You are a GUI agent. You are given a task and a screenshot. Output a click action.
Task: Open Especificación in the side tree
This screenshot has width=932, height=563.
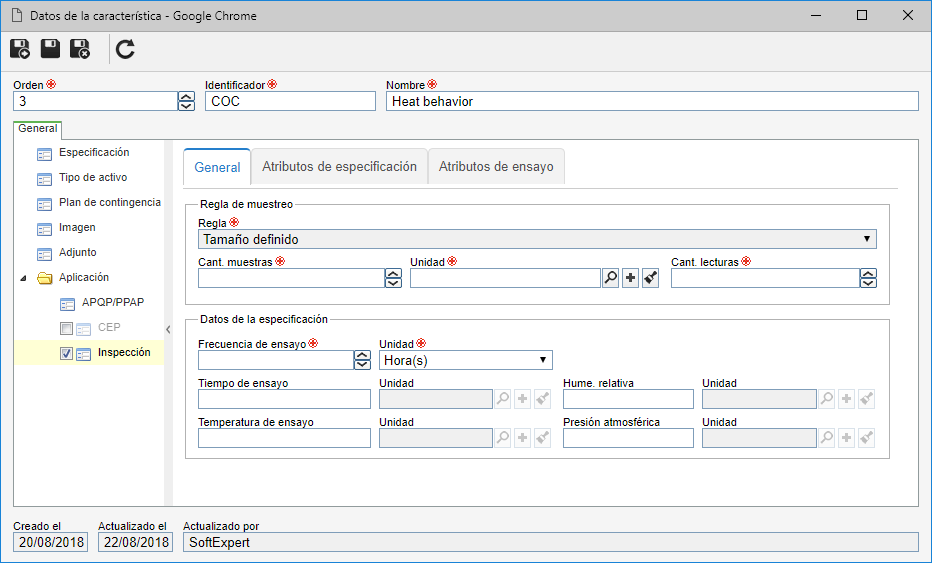[94, 153]
